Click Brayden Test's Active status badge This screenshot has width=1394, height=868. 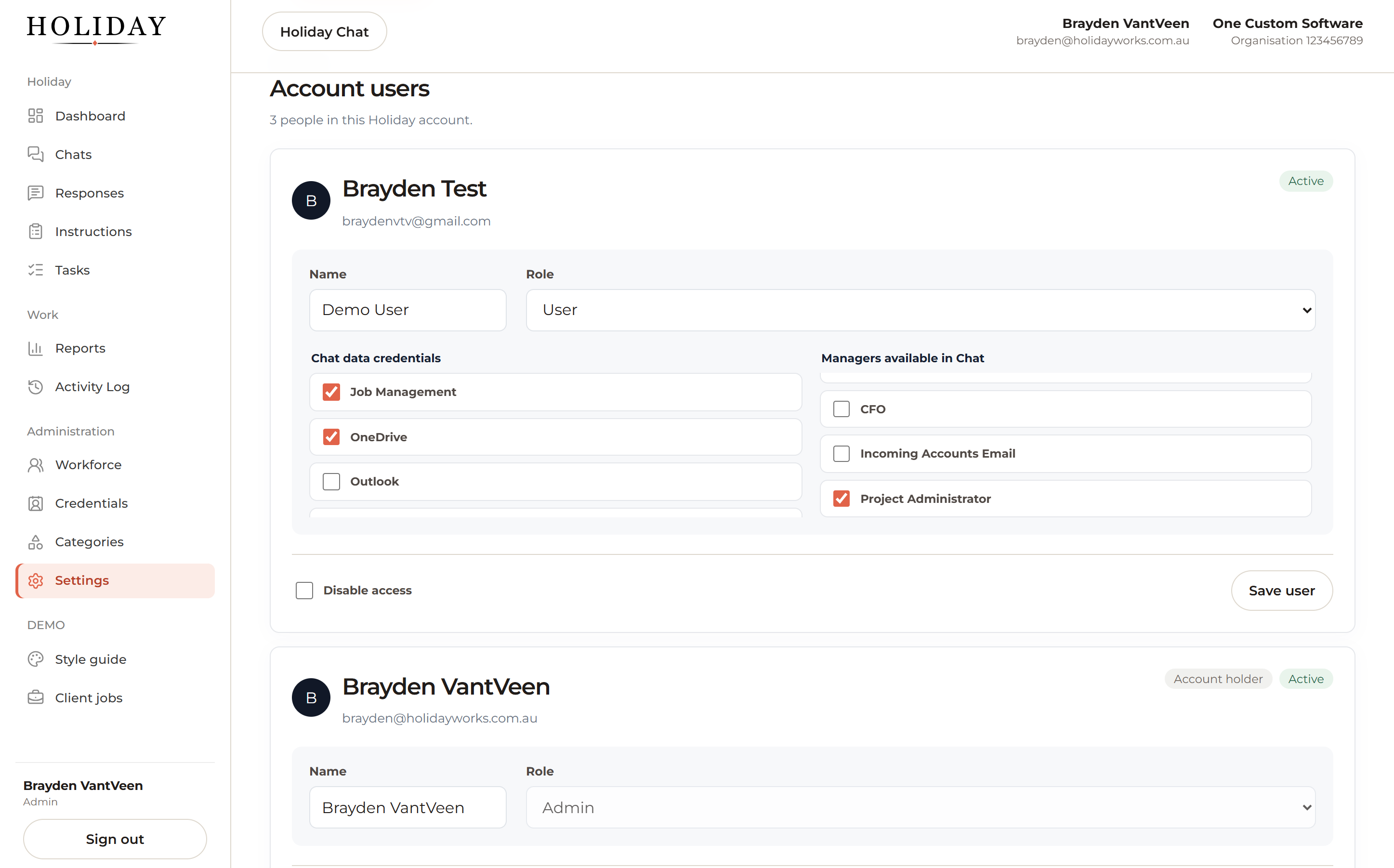click(1306, 181)
